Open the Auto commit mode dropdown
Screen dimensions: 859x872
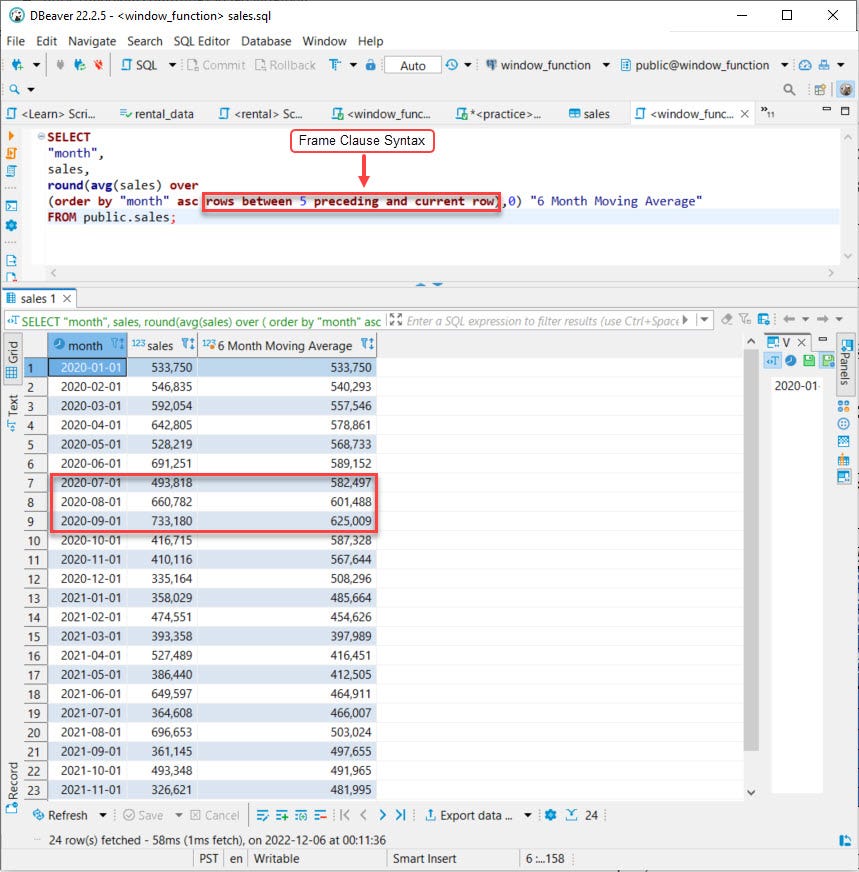(412, 65)
